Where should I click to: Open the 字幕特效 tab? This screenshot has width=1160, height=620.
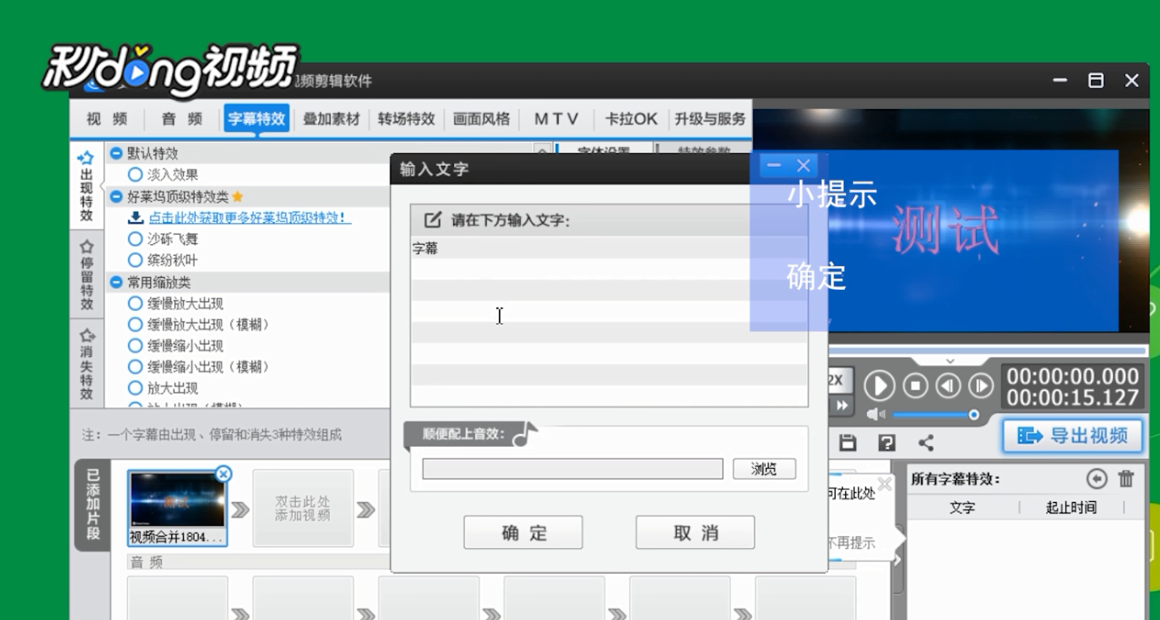pyautogui.click(x=256, y=118)
